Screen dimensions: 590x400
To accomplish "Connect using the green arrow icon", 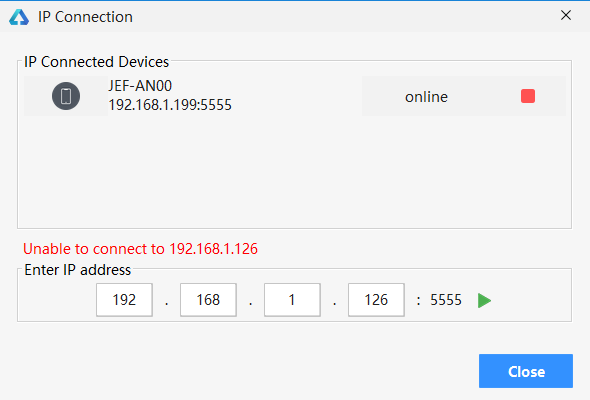I will [x=484, y=300].
